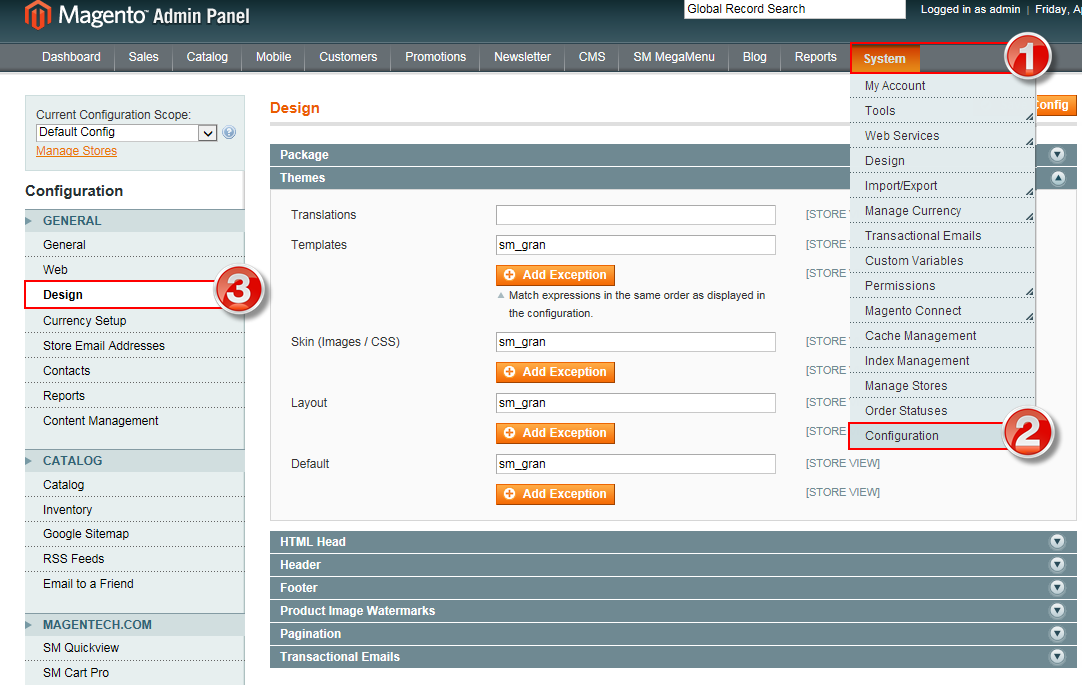Image resolution: width=1082 pixels, height=685 pixels.
Task: Open Store Email Addresses configuration
Action: 135,346
